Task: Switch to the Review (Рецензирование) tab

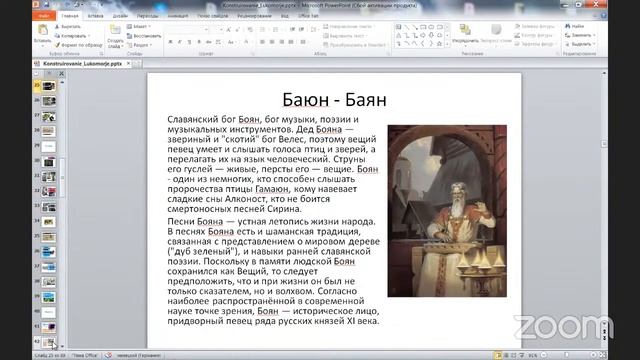Action: 255,16
